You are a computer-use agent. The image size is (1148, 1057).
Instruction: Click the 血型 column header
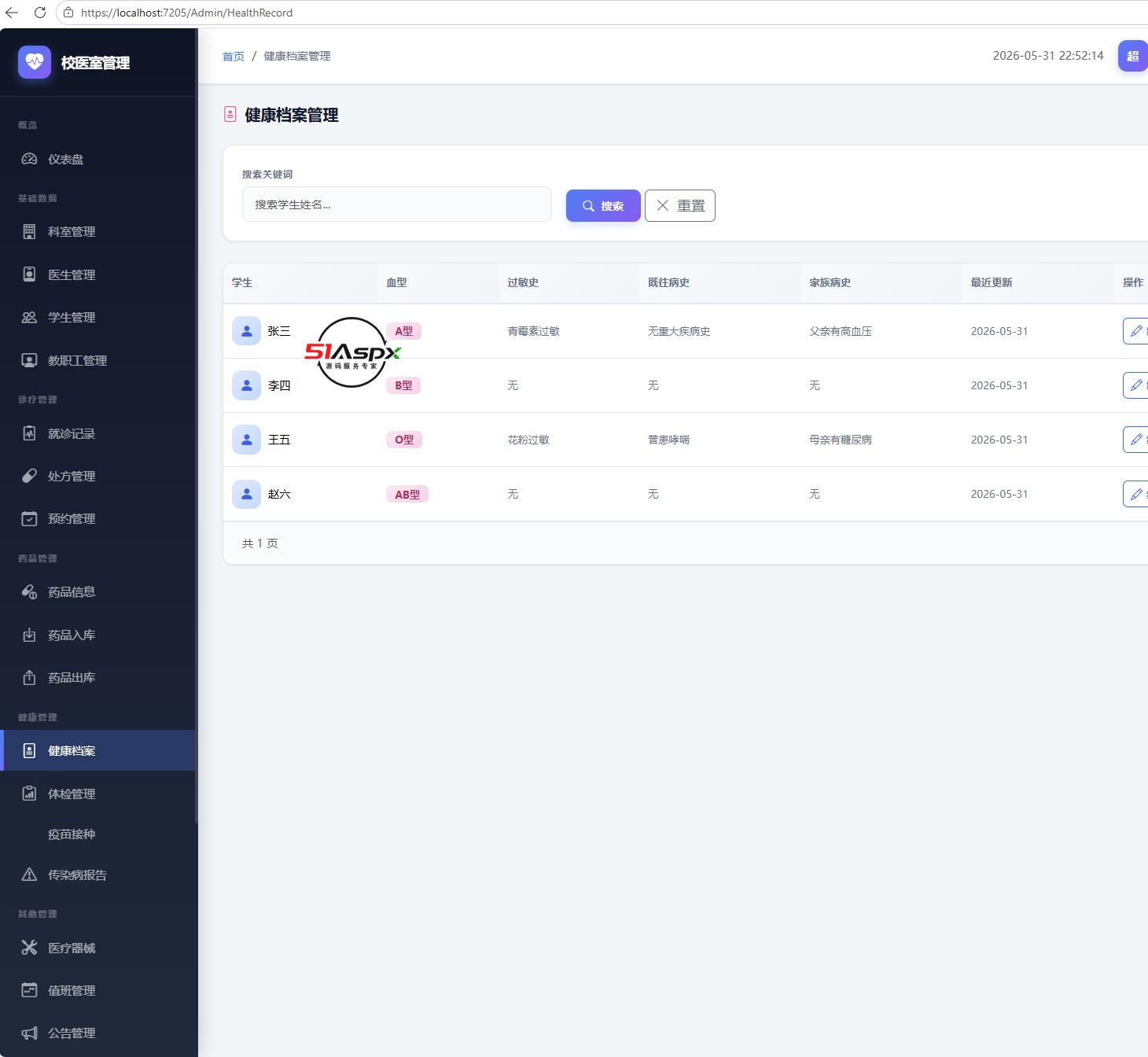click(396, 282)
